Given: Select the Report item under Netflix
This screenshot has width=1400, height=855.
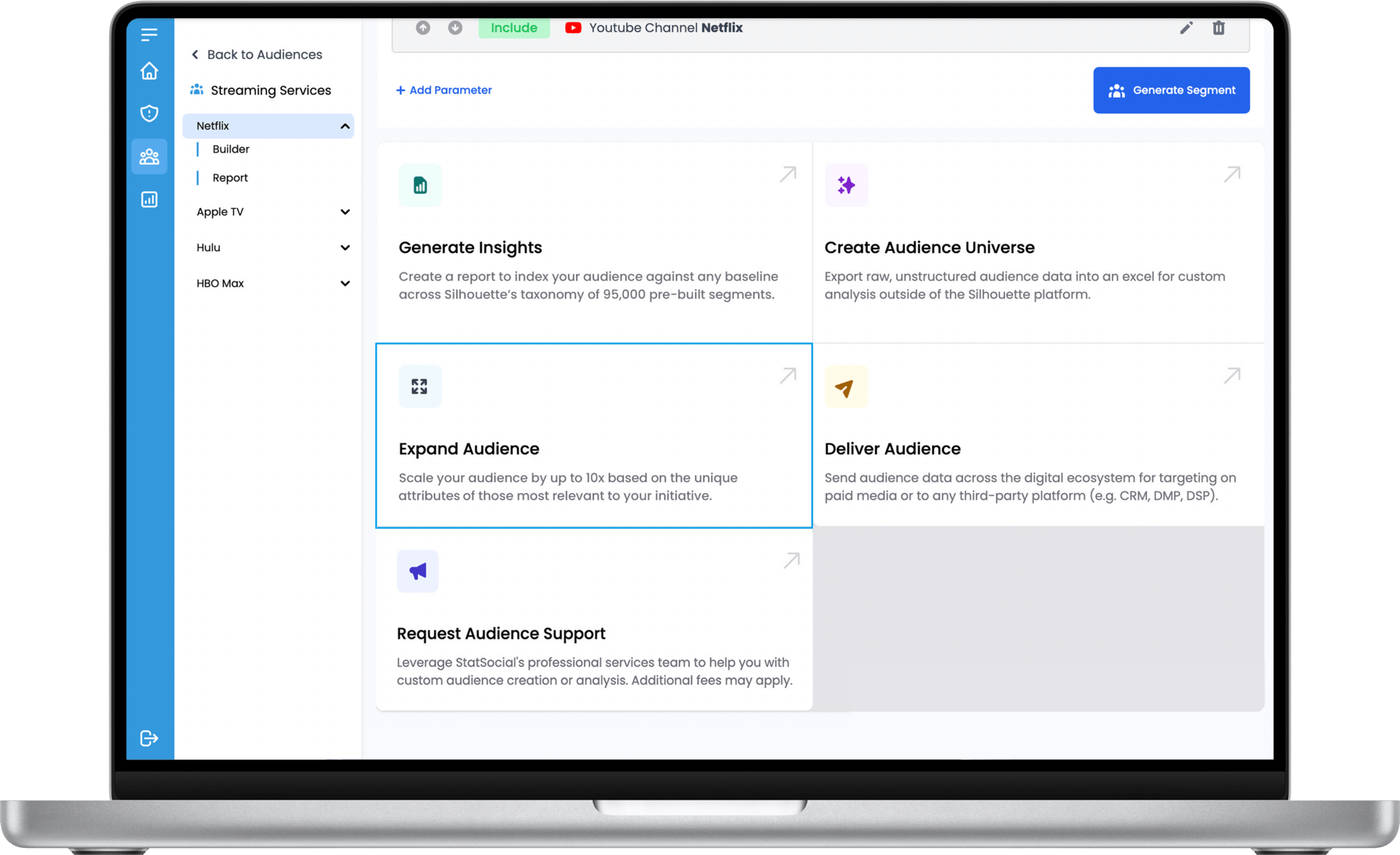Looking at the screenshot, I should [230, 177].
